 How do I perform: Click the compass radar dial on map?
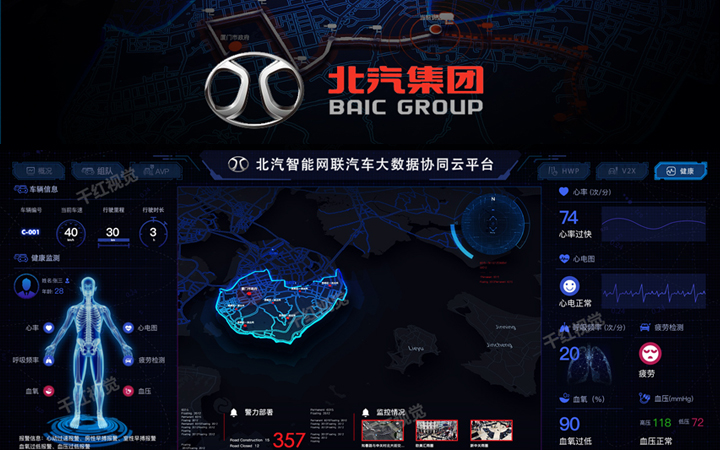(x=493, y=224)
